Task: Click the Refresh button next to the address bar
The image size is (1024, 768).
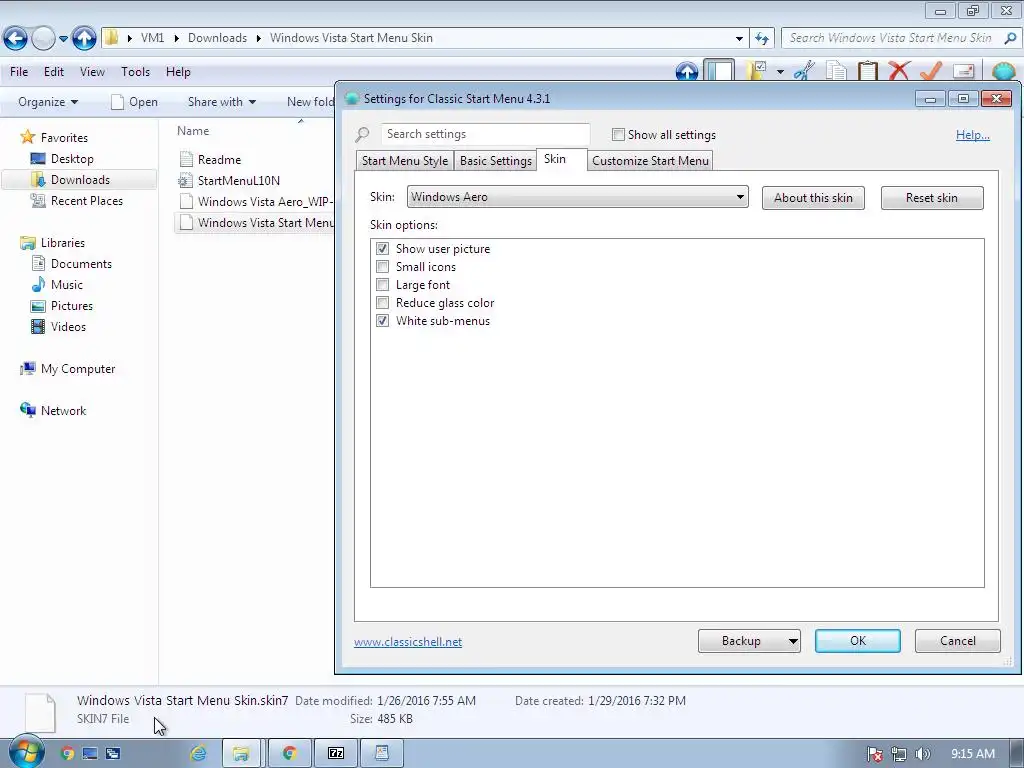Action: tap(761, 38)
